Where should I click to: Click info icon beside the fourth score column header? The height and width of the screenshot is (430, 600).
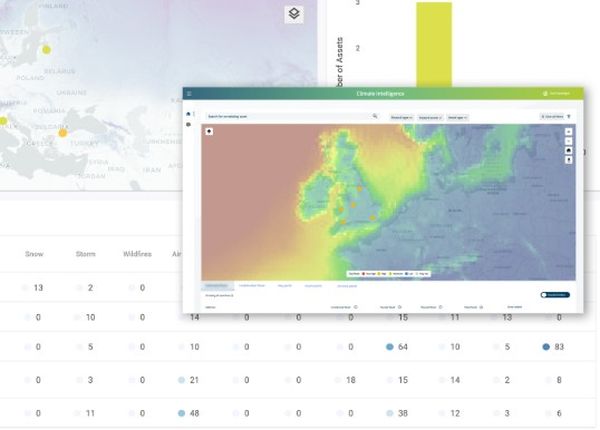coord(481,307)
